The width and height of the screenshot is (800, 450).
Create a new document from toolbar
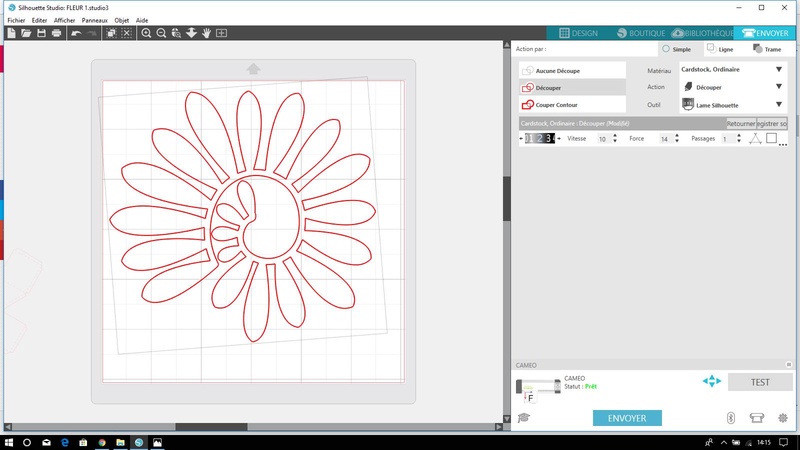coord(11,33)
